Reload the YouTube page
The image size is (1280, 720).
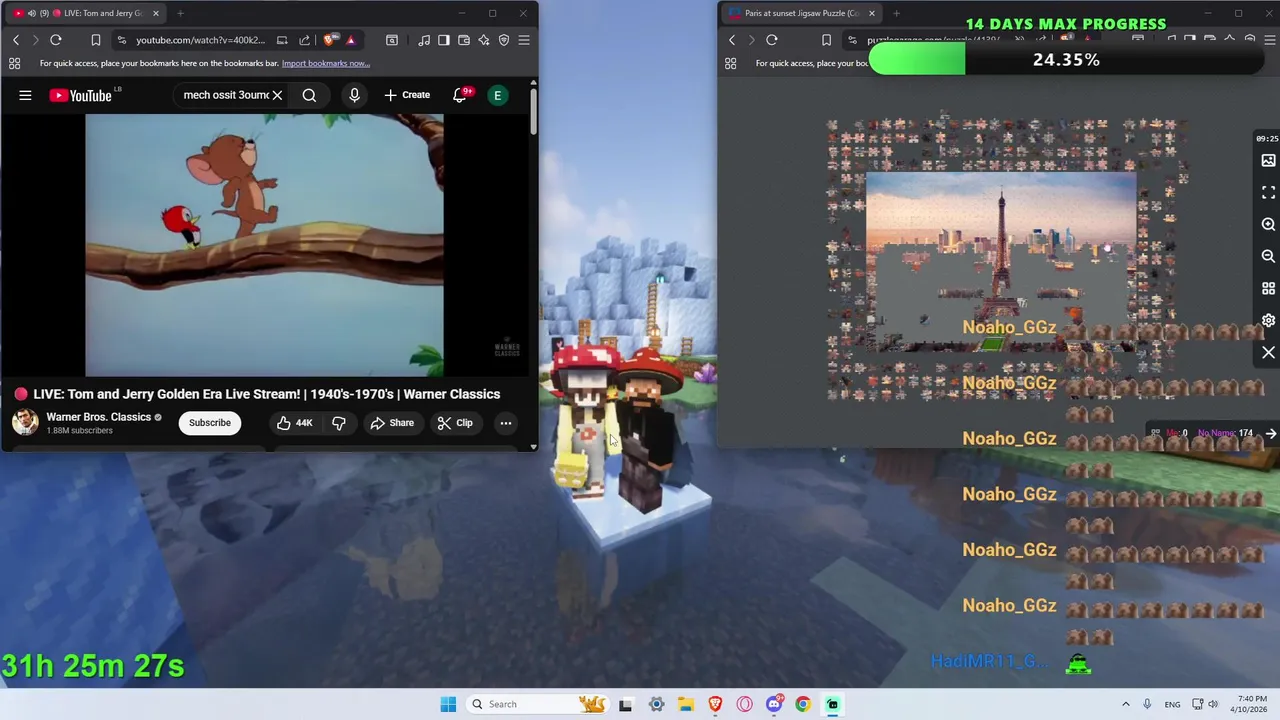coord(56,40)
